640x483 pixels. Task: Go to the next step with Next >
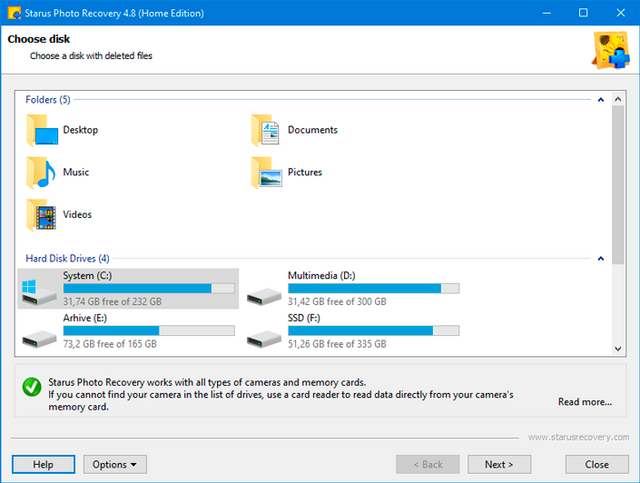tap(499, 465)
